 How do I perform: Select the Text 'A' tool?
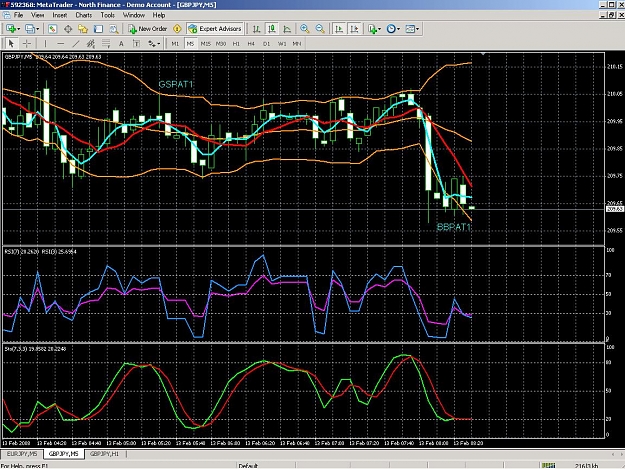click(121, 43)
